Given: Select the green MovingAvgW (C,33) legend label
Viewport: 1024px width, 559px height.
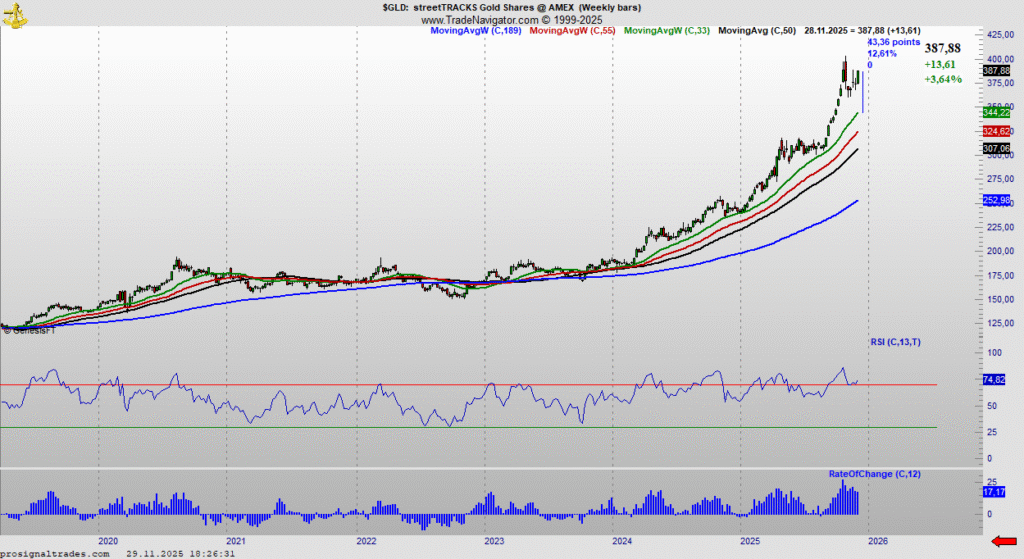Looking at the screenshot, I should coord(667,31).
